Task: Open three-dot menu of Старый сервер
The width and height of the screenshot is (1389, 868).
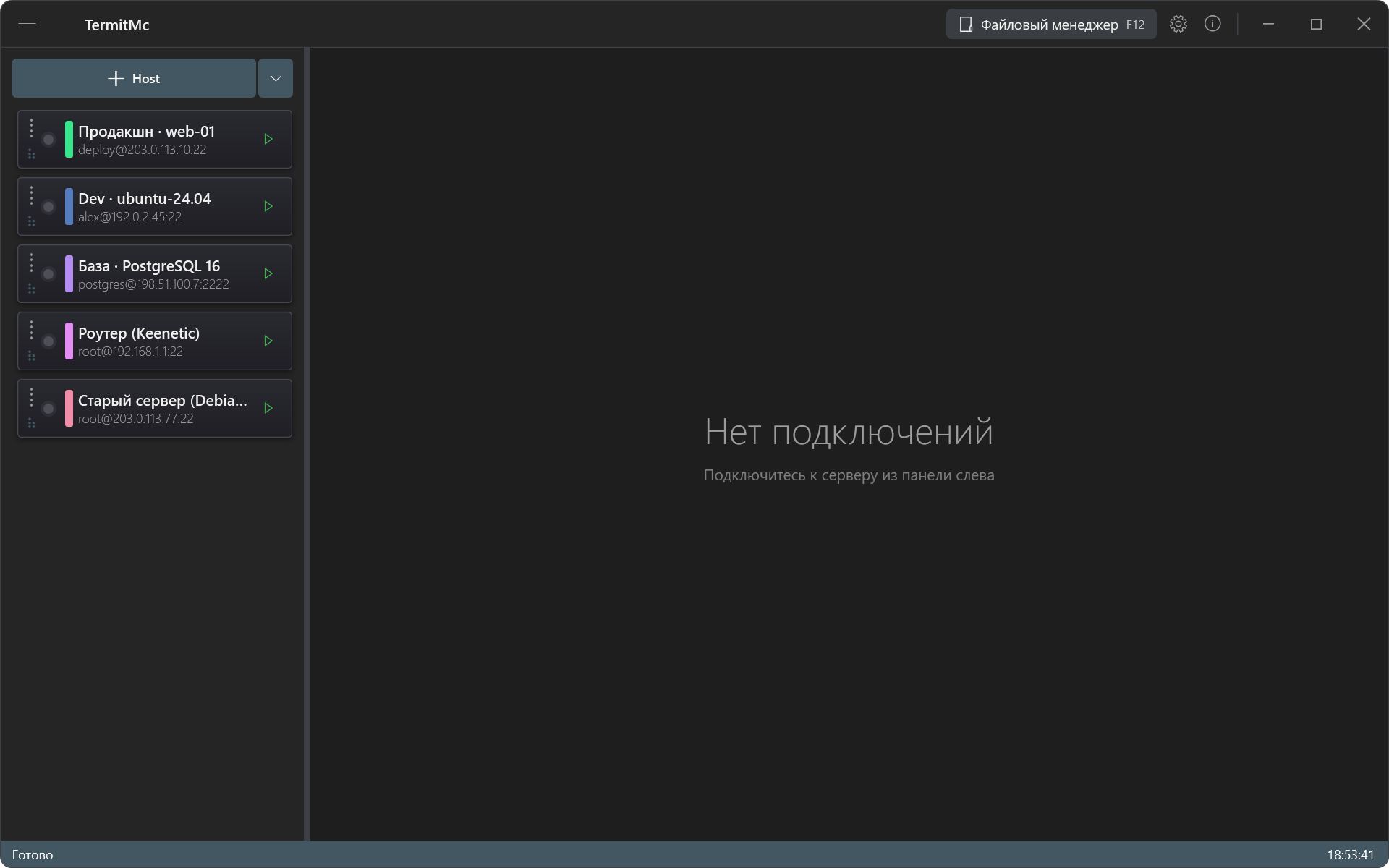Action: [x=31, y=398]
